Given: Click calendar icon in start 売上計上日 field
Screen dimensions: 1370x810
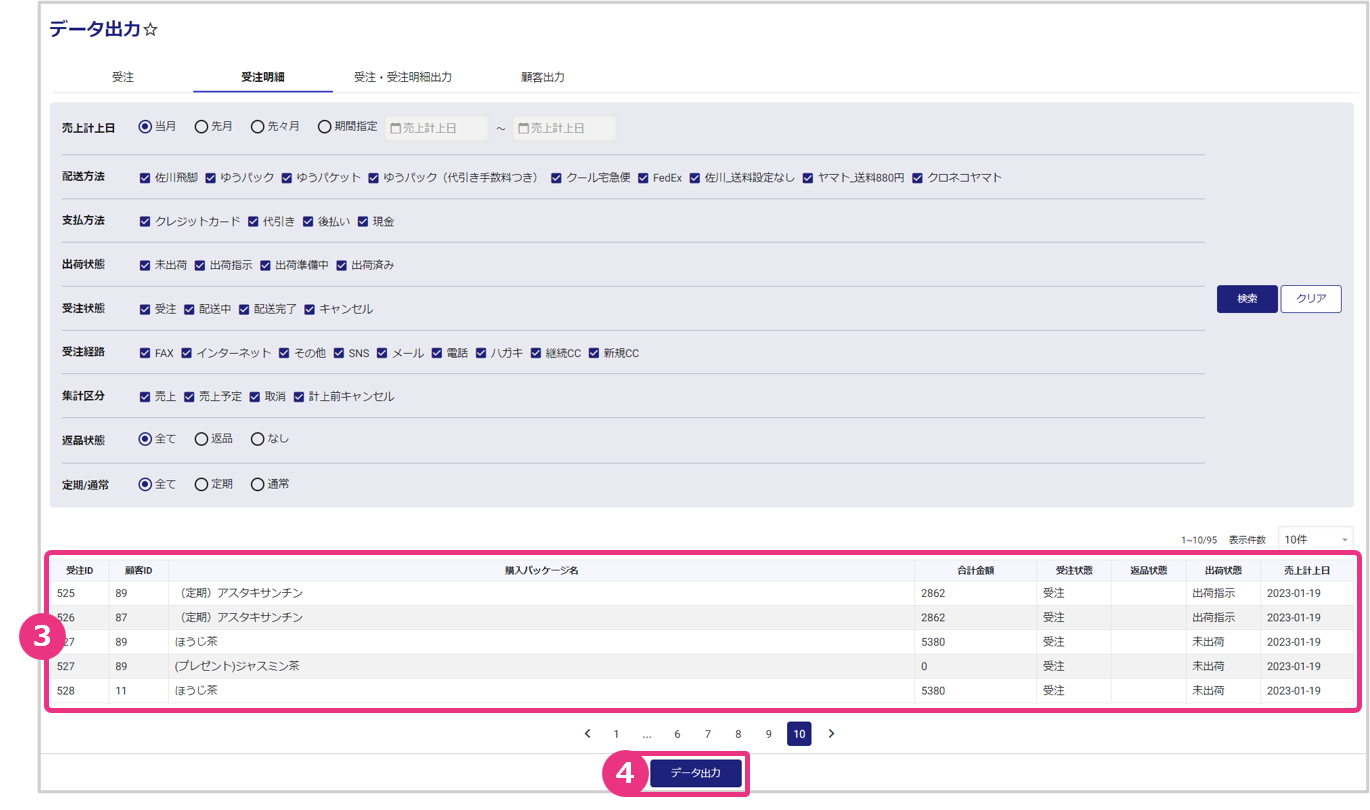Looking at the screenshot, I should coord(395,128).
